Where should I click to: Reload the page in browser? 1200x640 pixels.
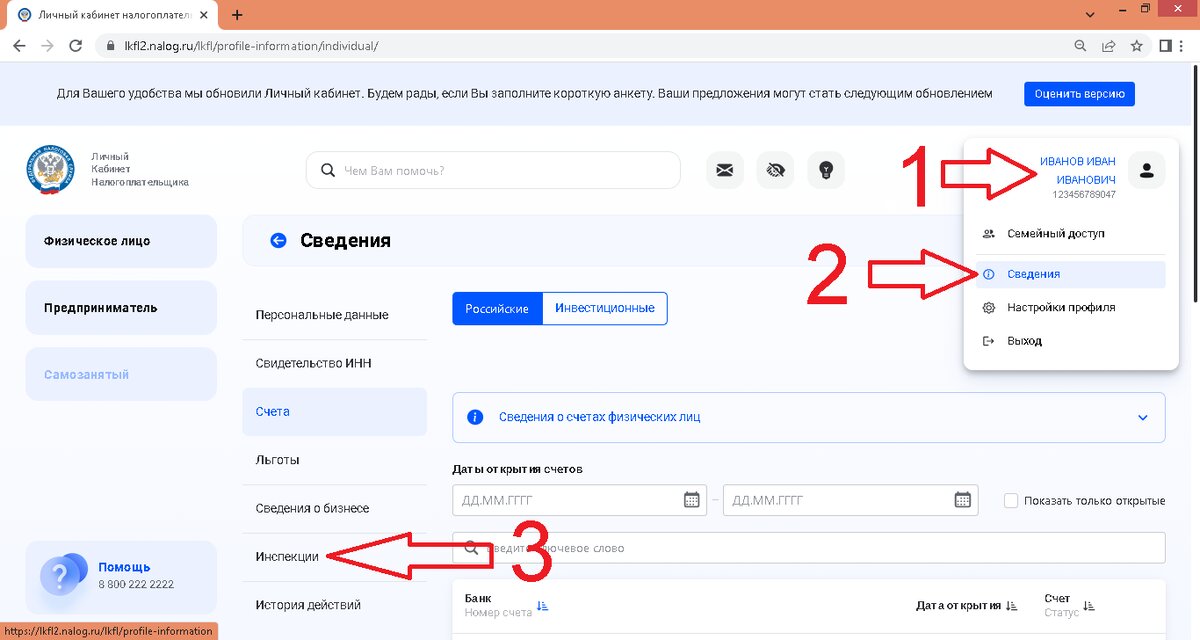click(x=75, y=46)
